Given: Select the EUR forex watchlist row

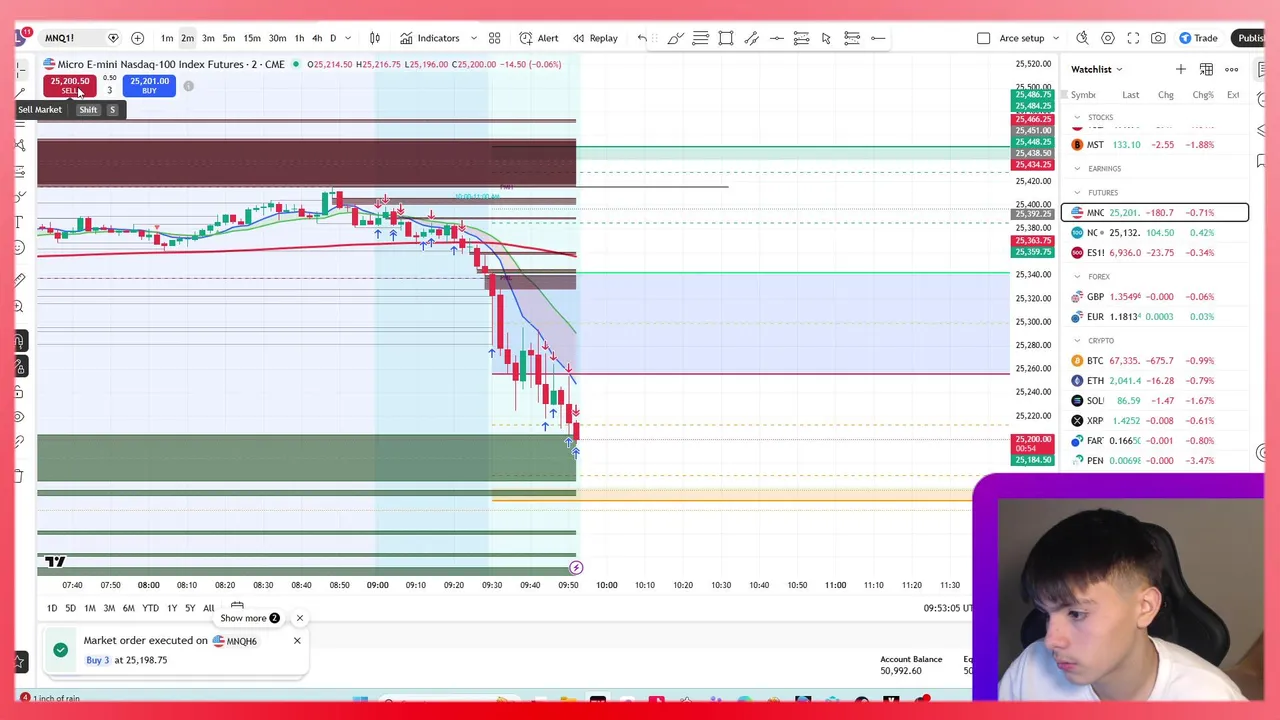Looking at the screenshot, I should tap(1155, 316).
